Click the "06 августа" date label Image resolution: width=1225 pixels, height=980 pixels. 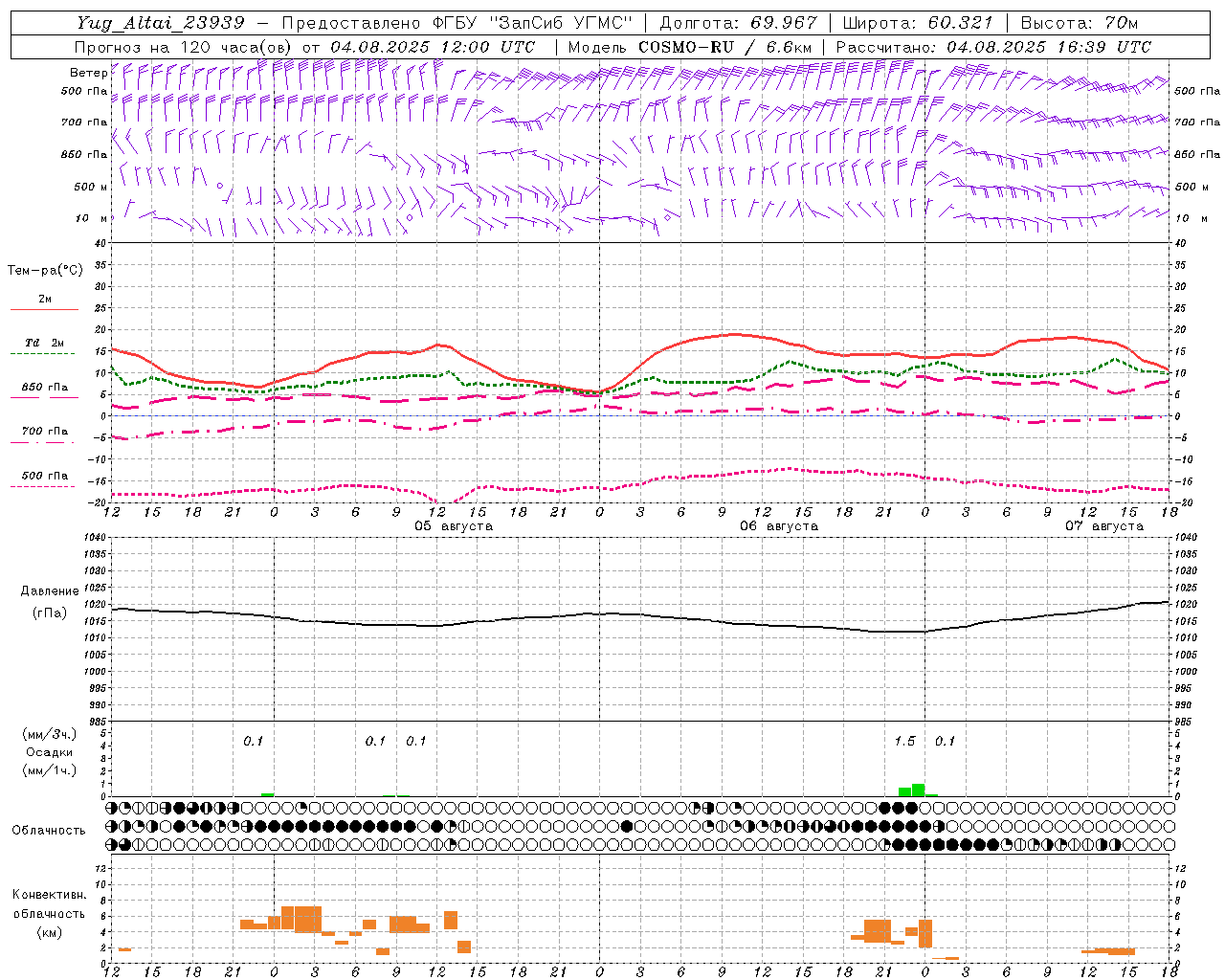[779, 526]
